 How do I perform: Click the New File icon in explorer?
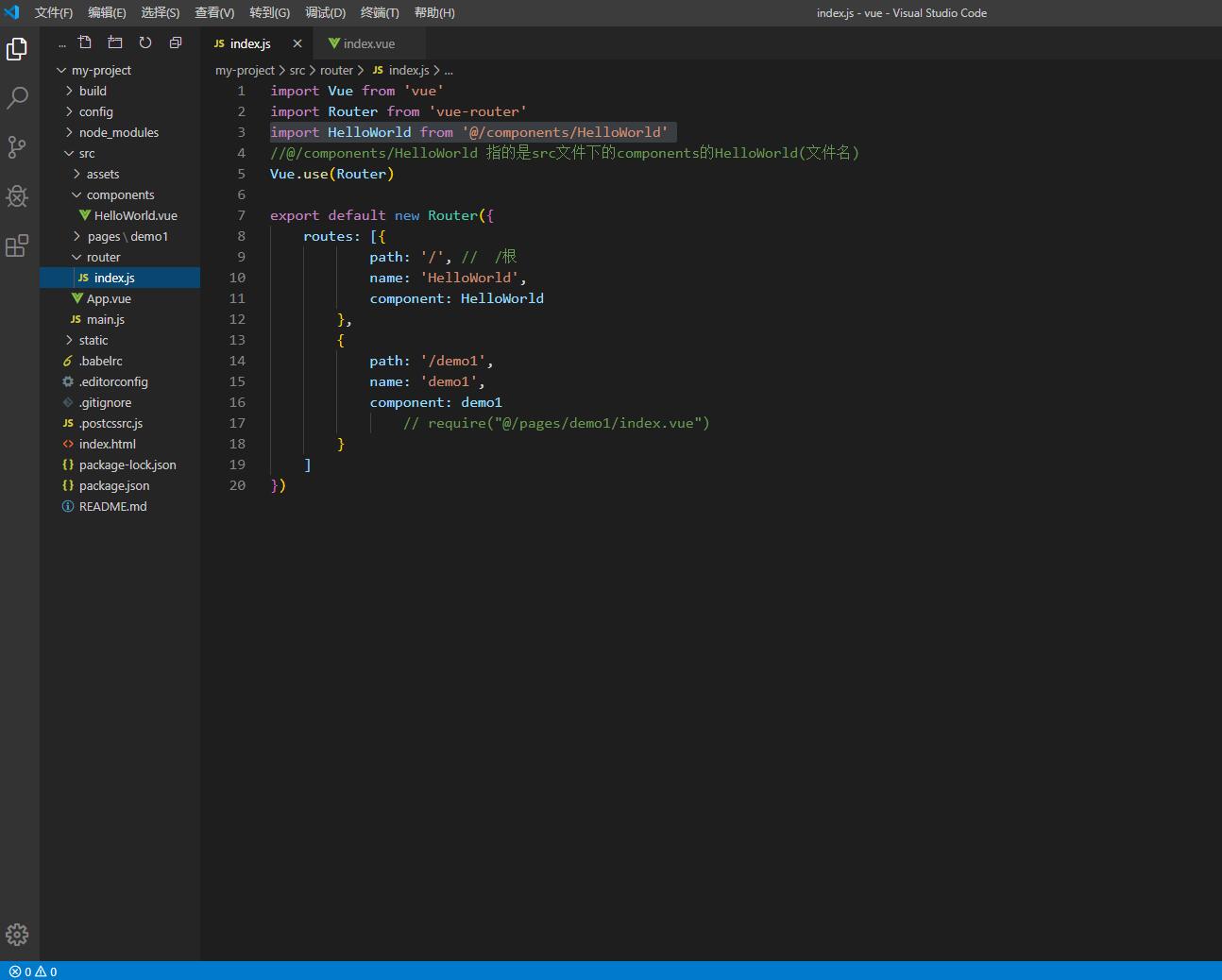(85, 42)
